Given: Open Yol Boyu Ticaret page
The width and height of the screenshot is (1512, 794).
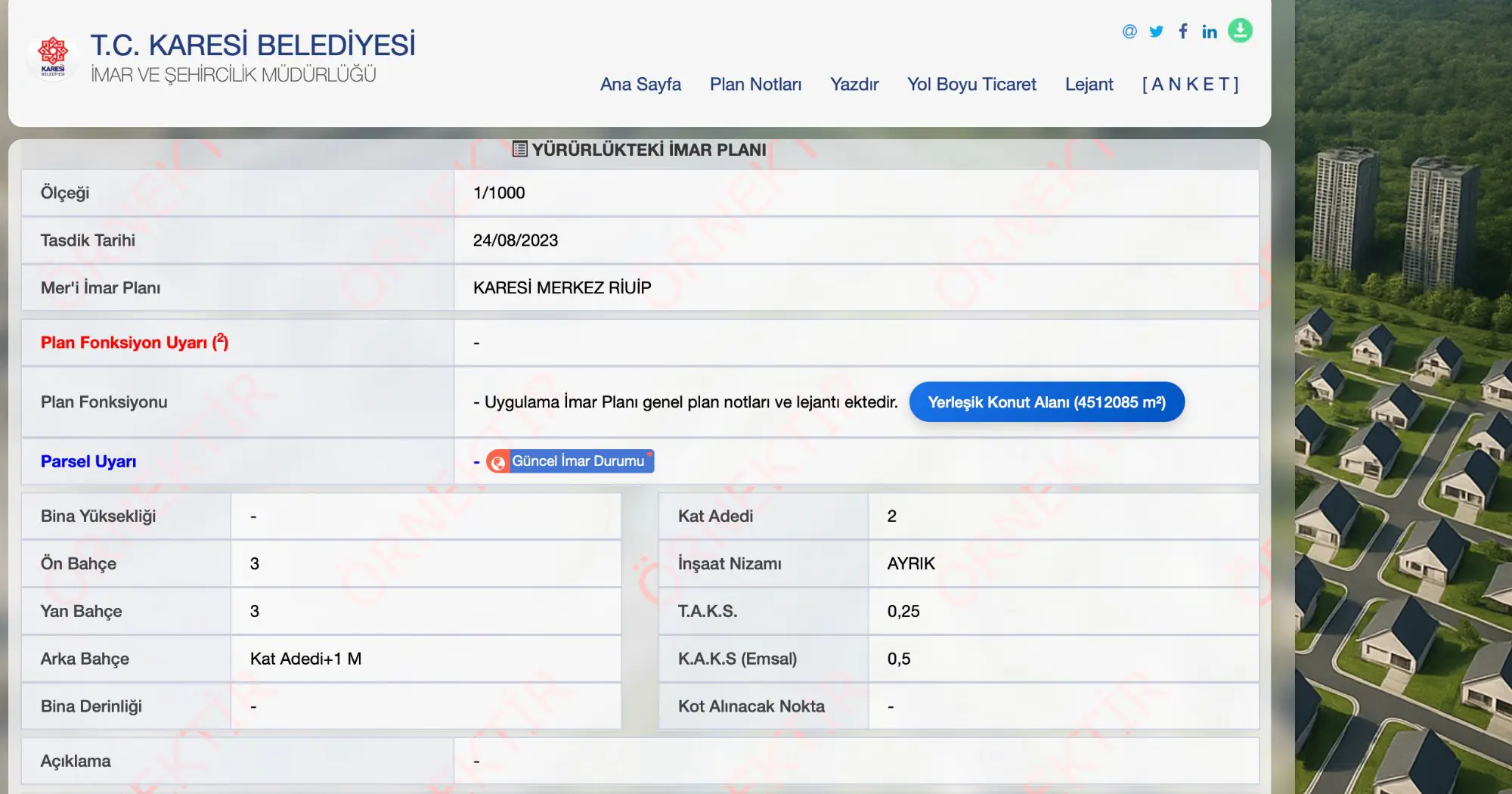Looking at the screenshot, I should [x=971, y=84].
